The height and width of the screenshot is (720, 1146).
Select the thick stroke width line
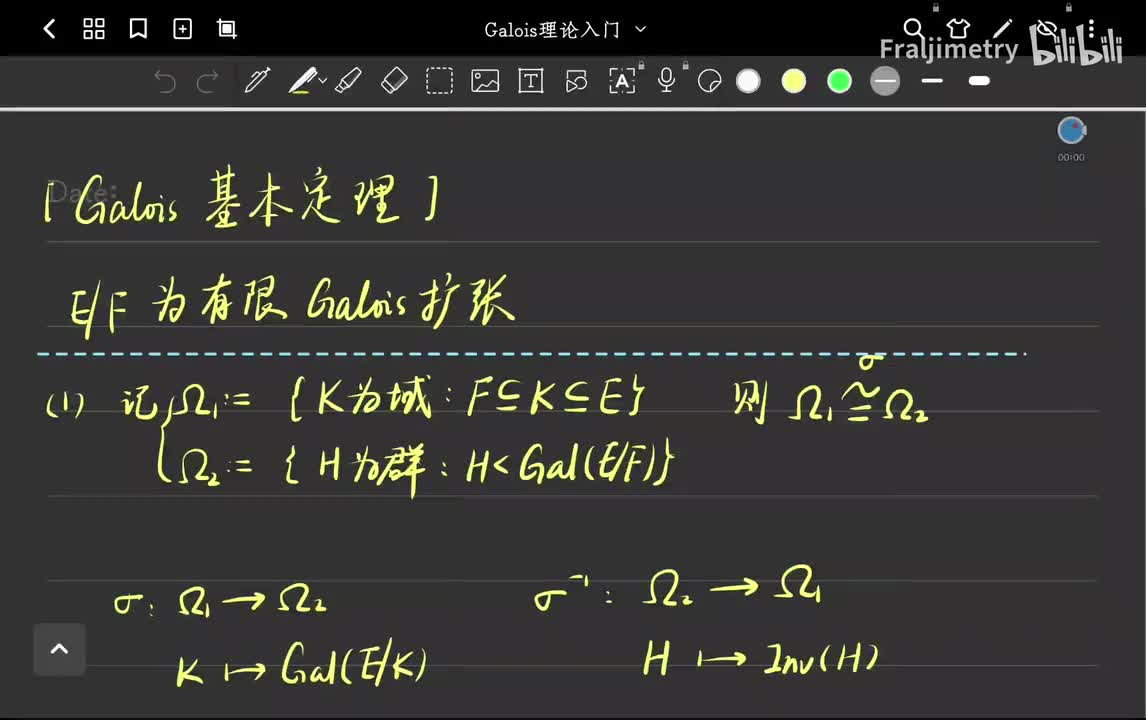[x=979, y=80]
